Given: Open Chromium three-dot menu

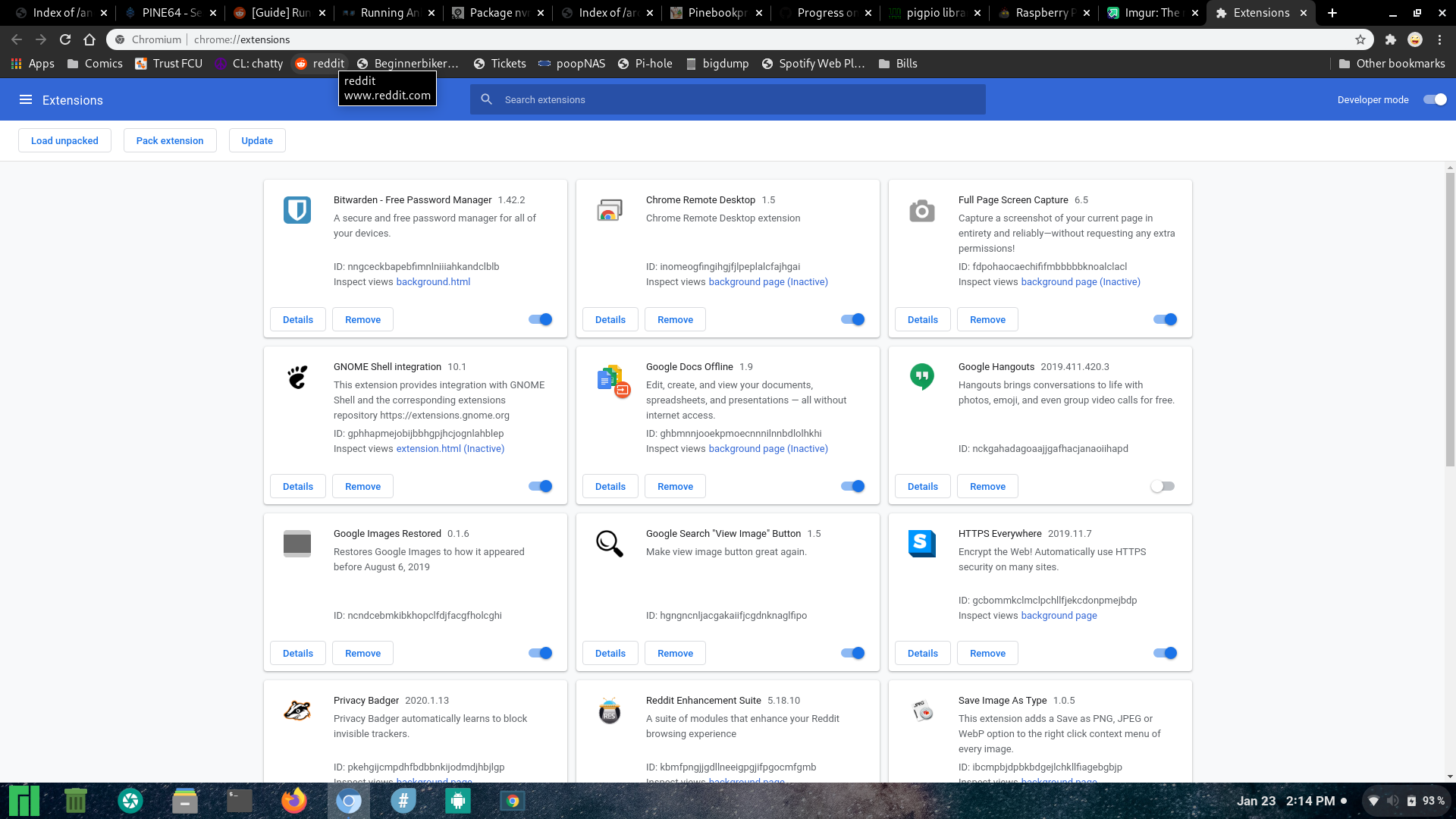Looking at the screenshot, I should click(1439, 39).
